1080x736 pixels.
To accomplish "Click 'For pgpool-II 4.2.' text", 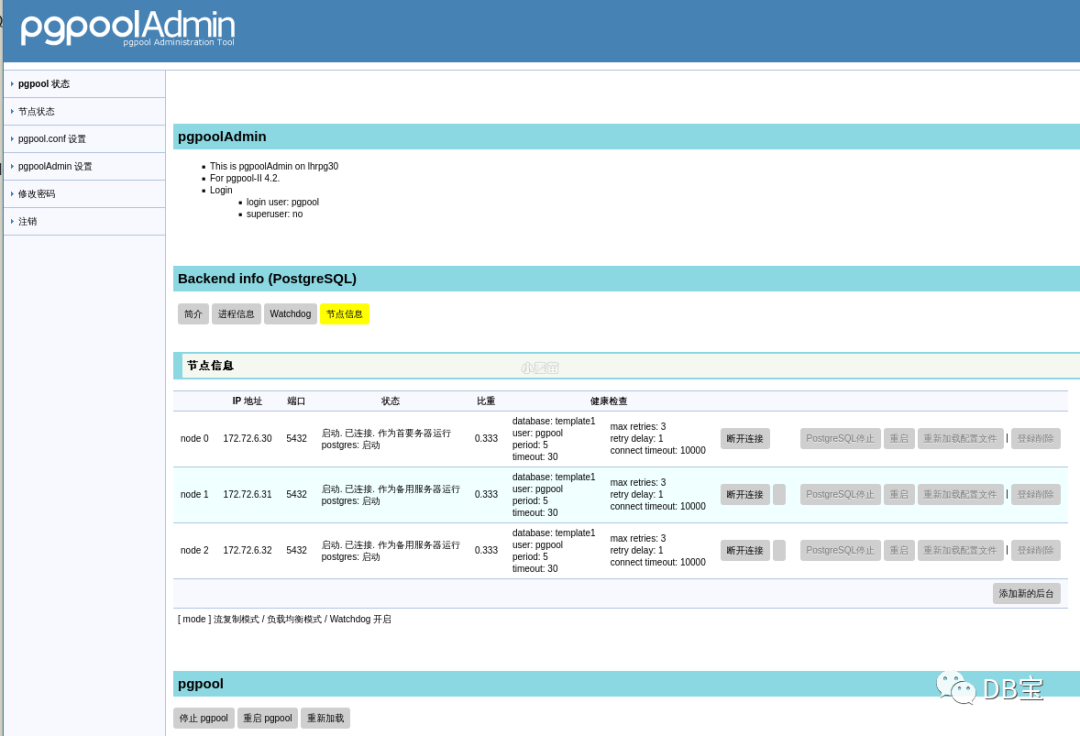I will (x=245, y=178).
